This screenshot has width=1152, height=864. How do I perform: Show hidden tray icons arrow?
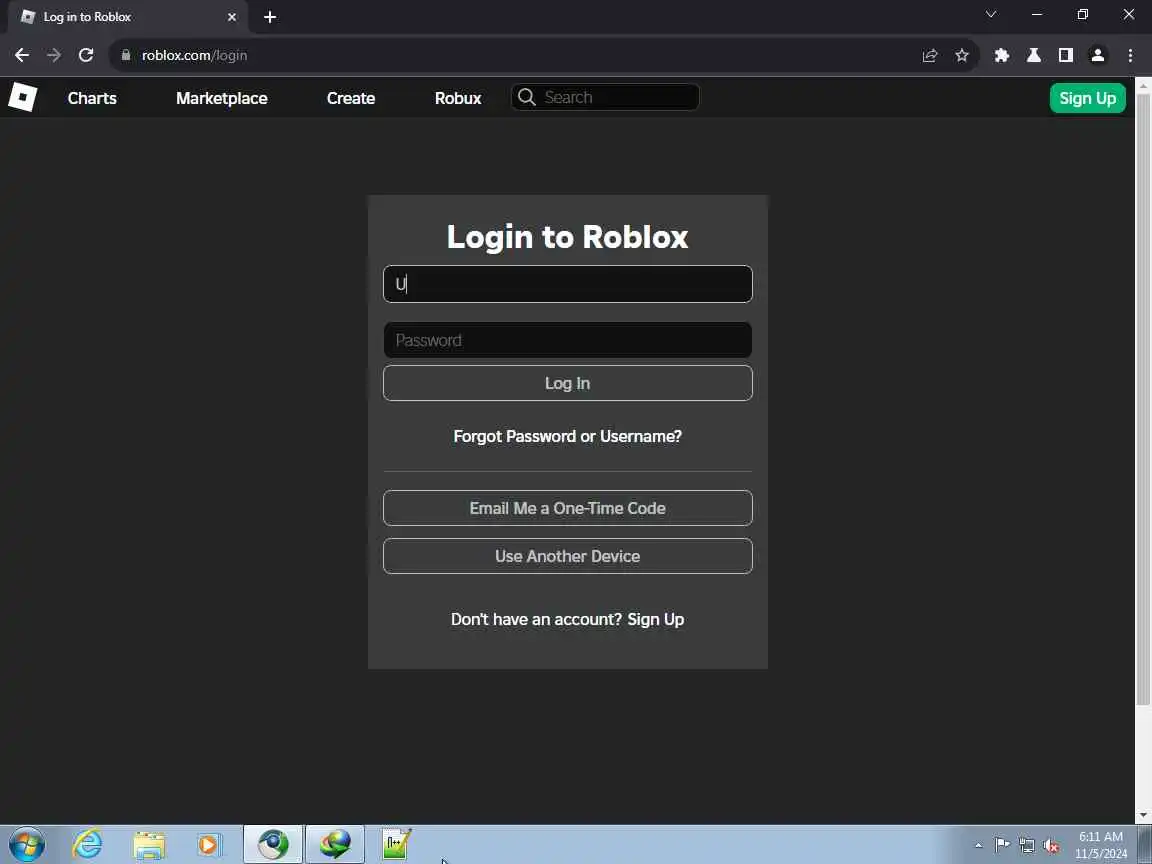978,845
